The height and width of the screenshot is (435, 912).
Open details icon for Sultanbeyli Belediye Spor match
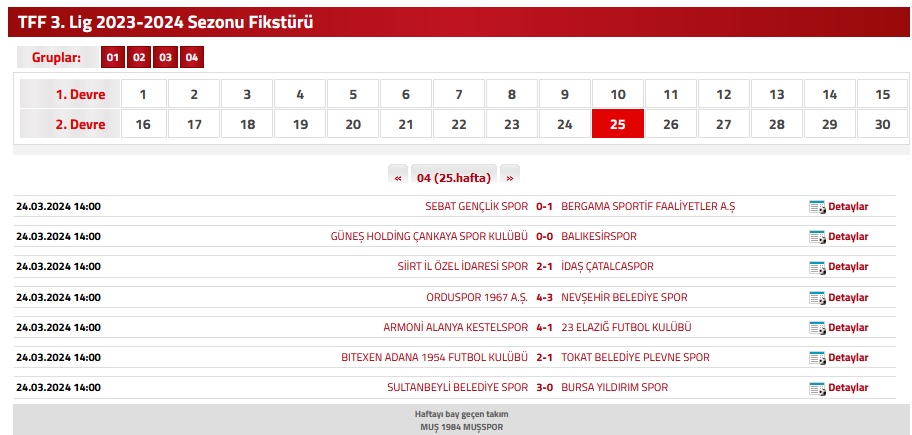coord(817,388)
